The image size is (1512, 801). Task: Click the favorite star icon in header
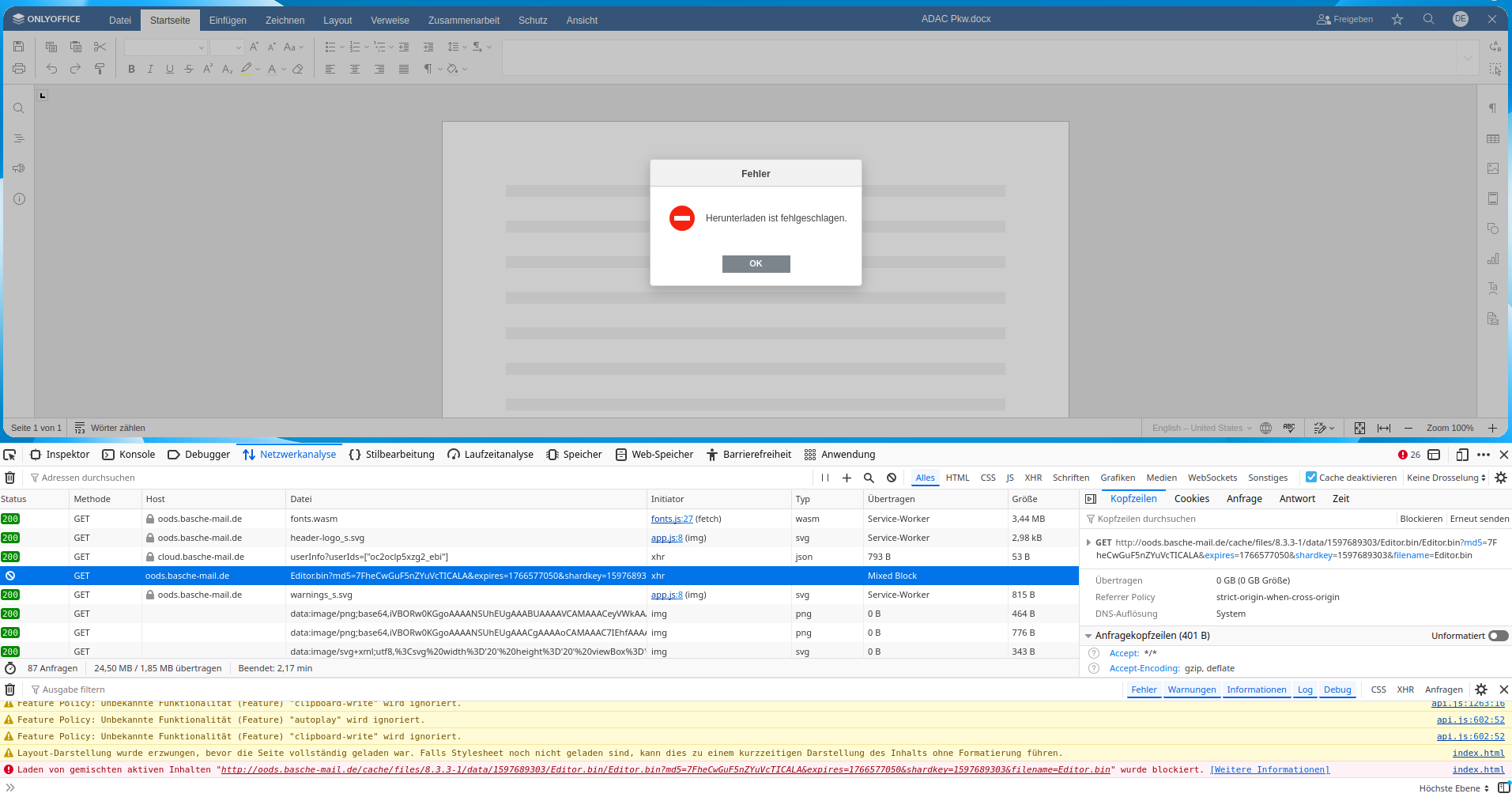[1397, 19]
